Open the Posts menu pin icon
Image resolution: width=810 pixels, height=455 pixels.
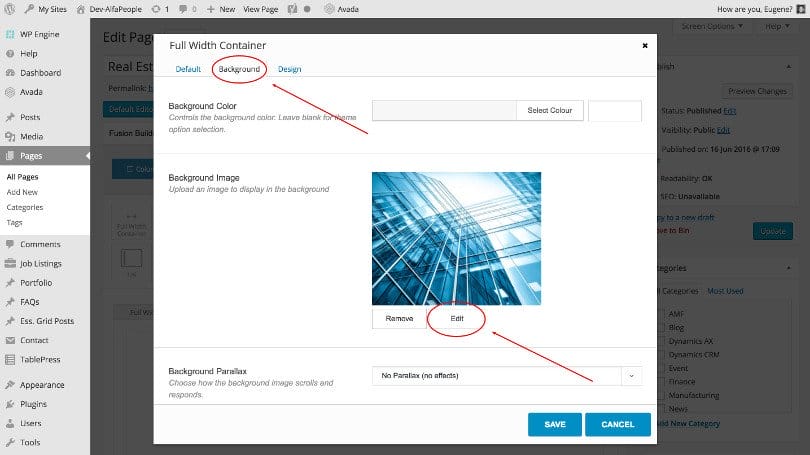click(x=9, y=117)
